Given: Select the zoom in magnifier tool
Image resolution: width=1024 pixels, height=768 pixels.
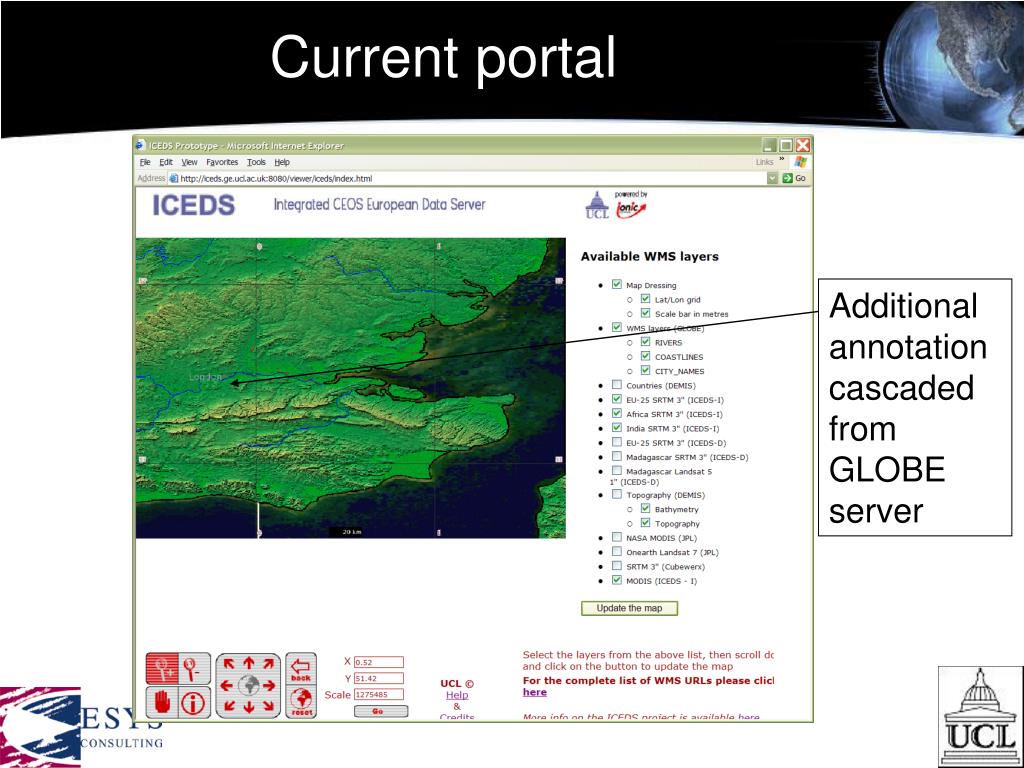Looking at the screenshot, I should (161, 669).
